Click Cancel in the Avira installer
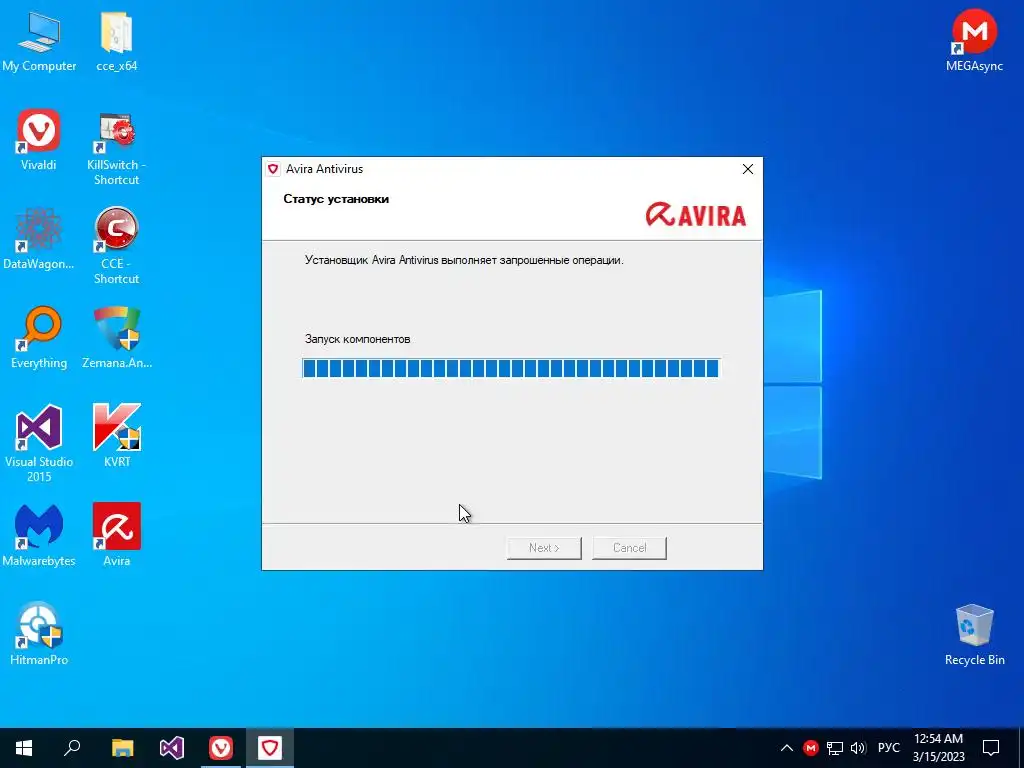 click(x=630, y=548)
